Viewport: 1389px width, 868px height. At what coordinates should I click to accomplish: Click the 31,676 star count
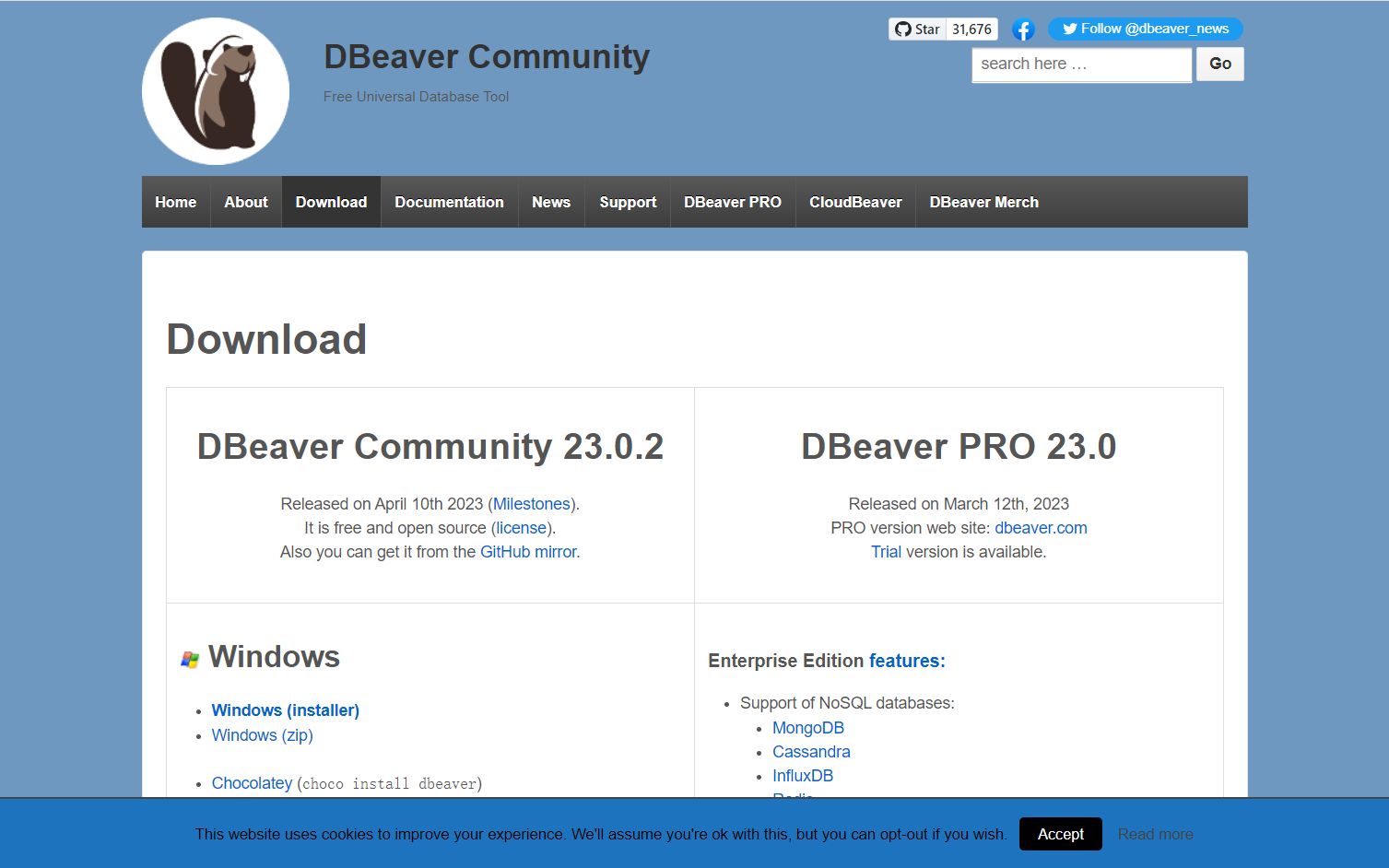pos(971,29)
